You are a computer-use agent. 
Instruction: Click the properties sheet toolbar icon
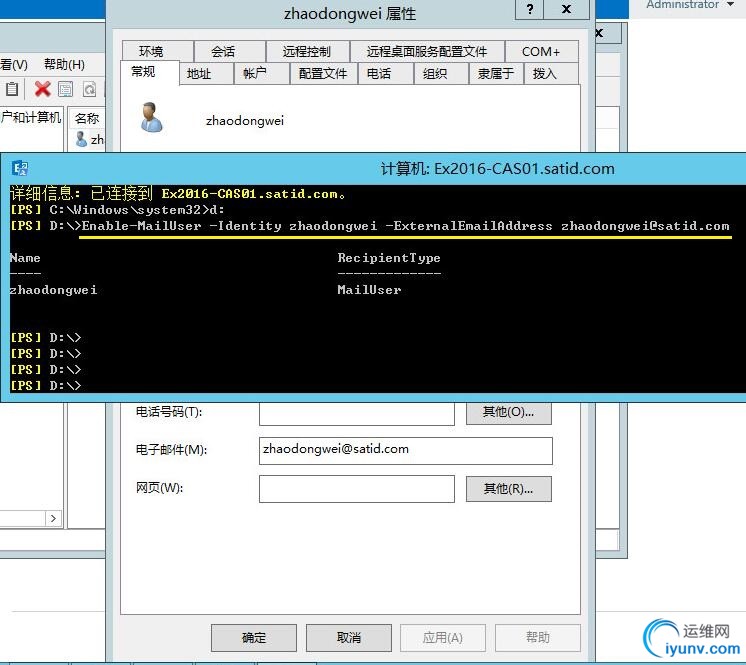pos(66,89)
